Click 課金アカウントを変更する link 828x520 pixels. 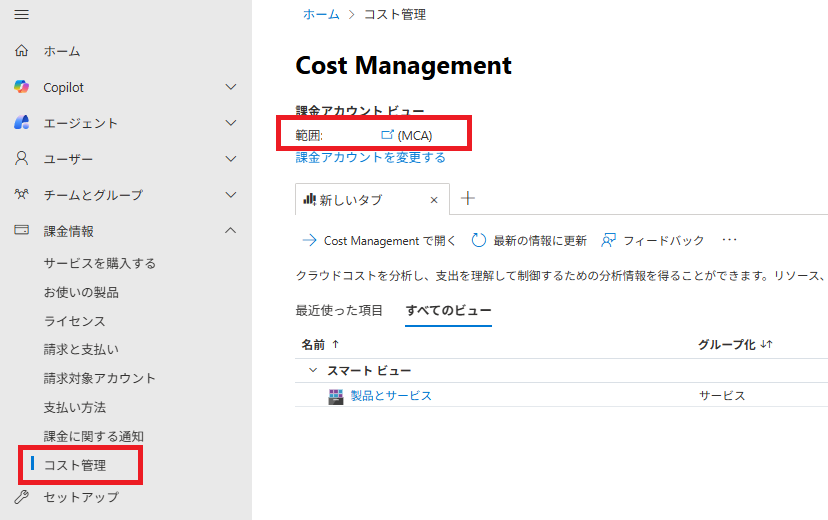370,157
